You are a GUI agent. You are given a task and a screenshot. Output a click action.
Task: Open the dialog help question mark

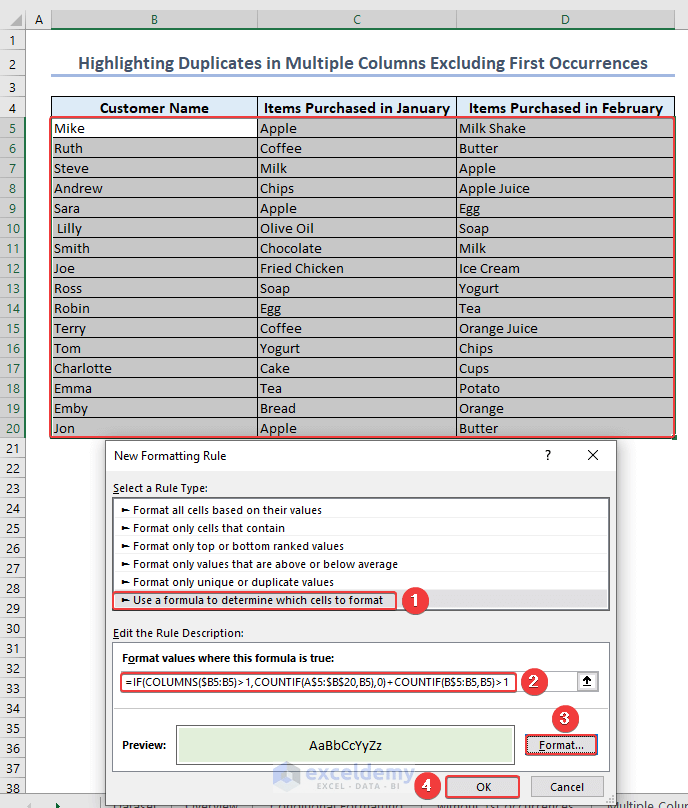tap(548, 455)
